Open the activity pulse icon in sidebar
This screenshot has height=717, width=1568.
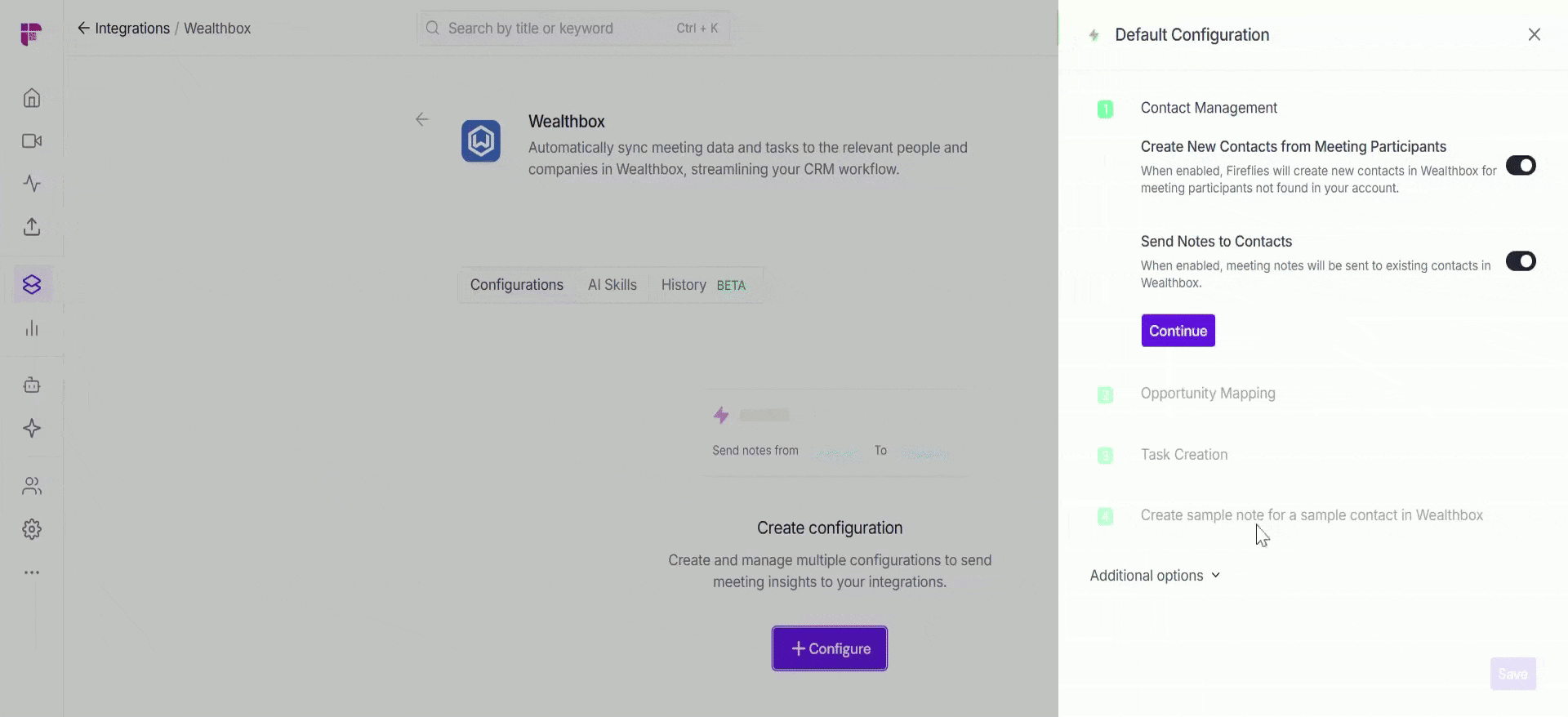click(x=32, y=183)
